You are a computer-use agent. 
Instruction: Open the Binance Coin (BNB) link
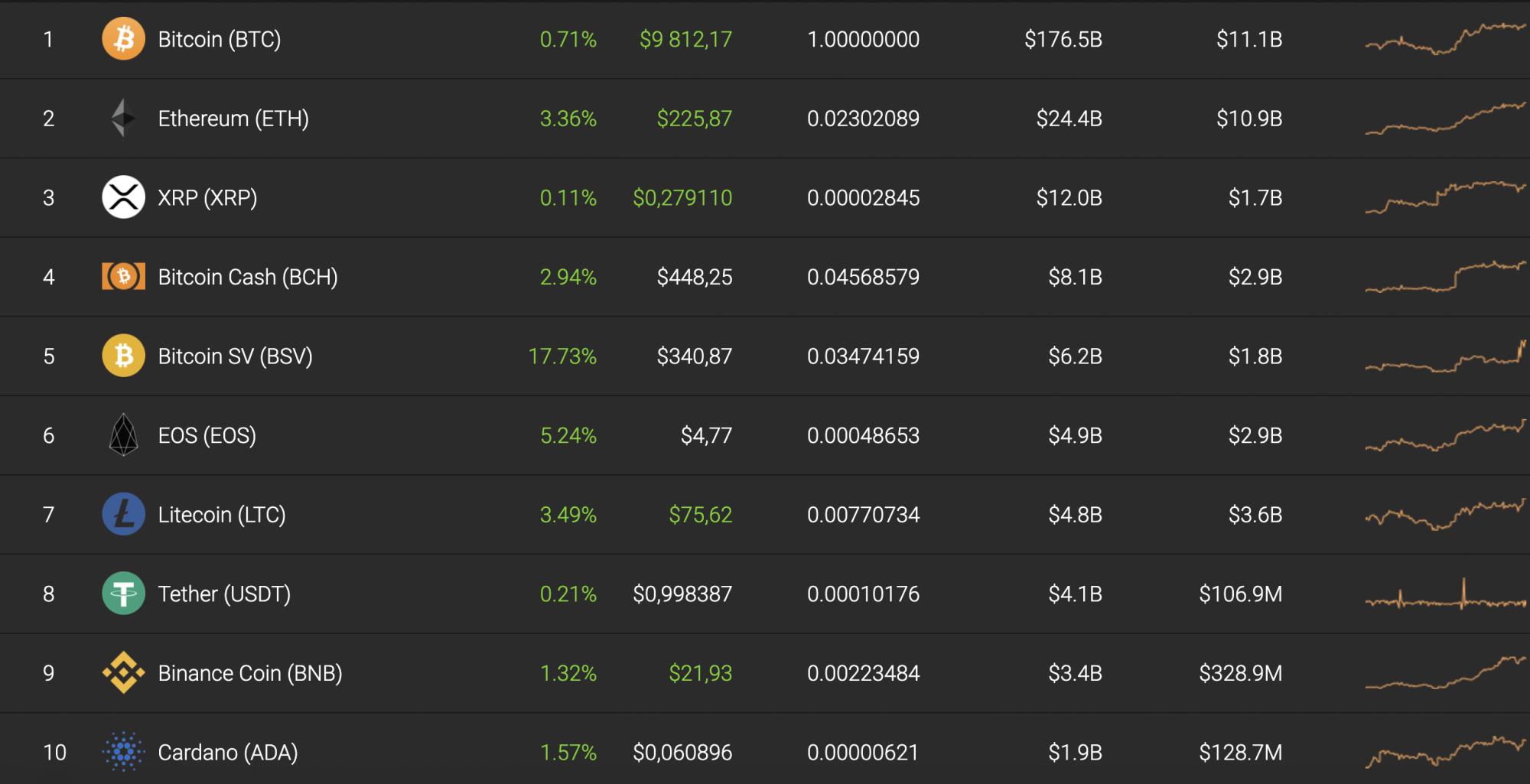[x=250, y=673]
